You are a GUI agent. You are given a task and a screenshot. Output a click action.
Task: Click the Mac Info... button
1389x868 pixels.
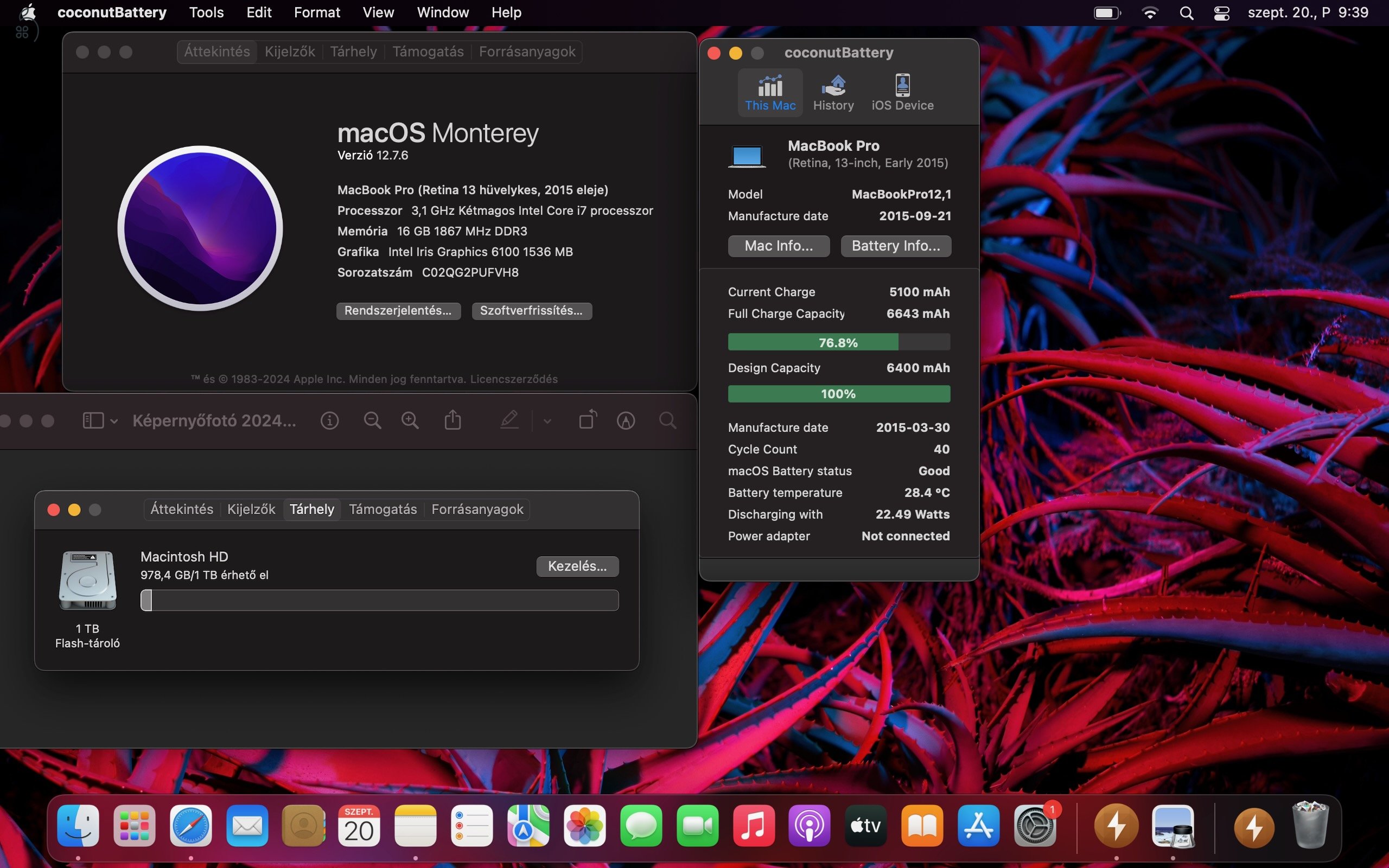pyautogui.click(x=779, y=246)
